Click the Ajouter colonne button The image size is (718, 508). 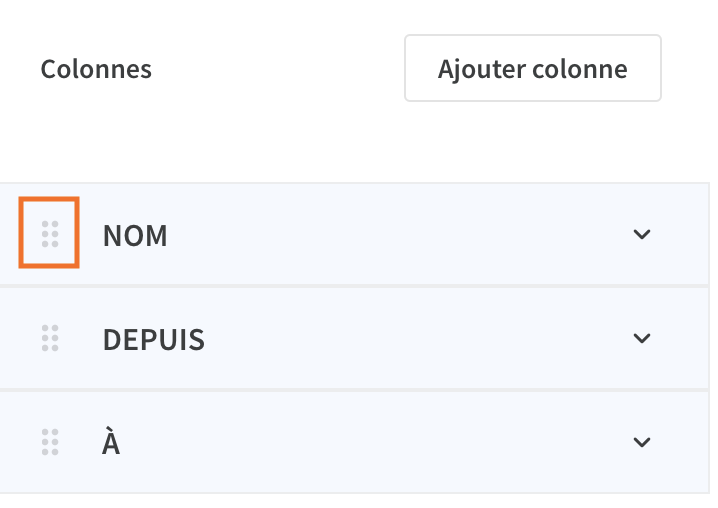click(x=533, y=68)
